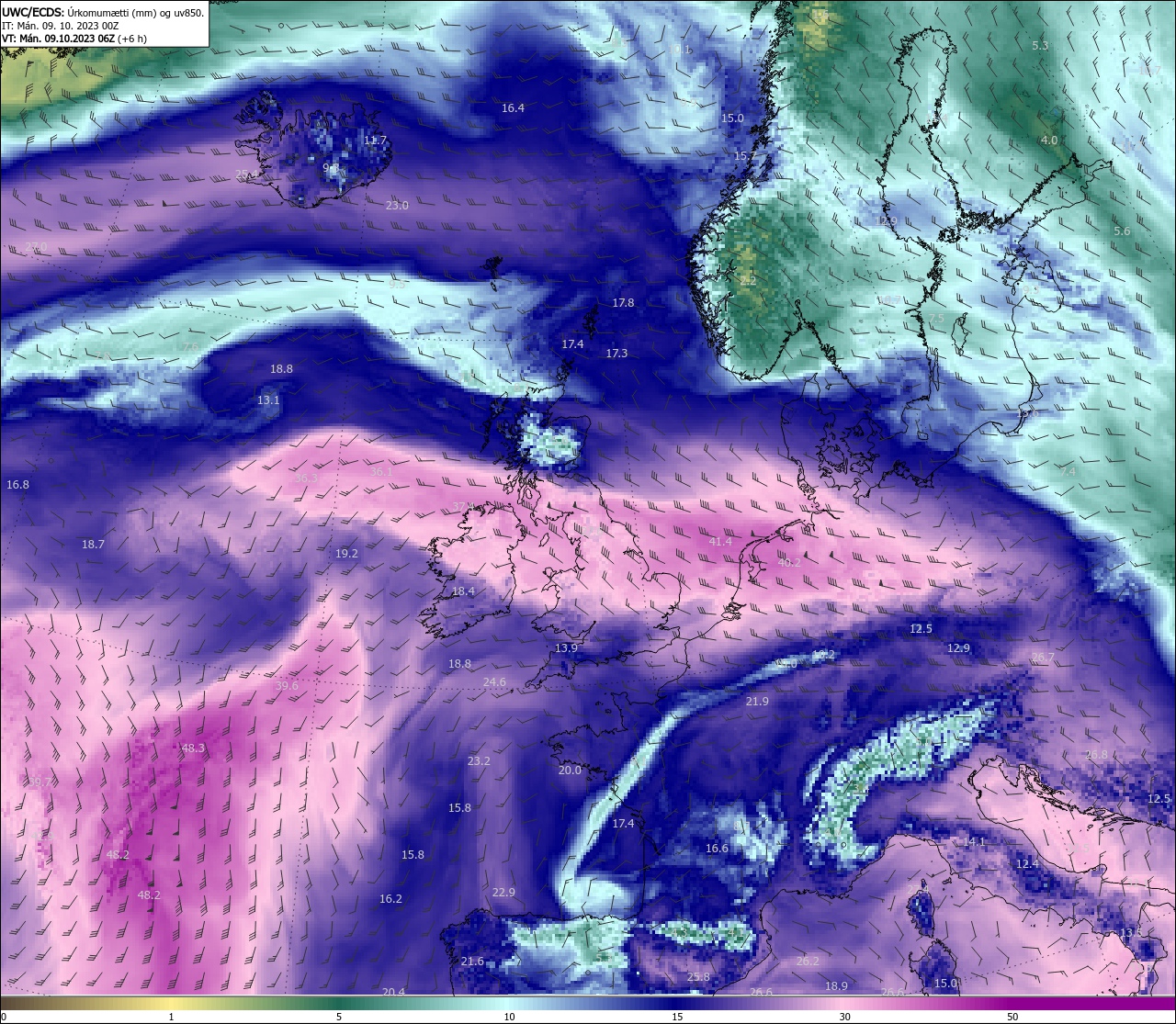Viewport: 1176px width, 1024px height.
Task: Click the UWC/ECDS Úrkomumætti title text
Action: (103, 13)
